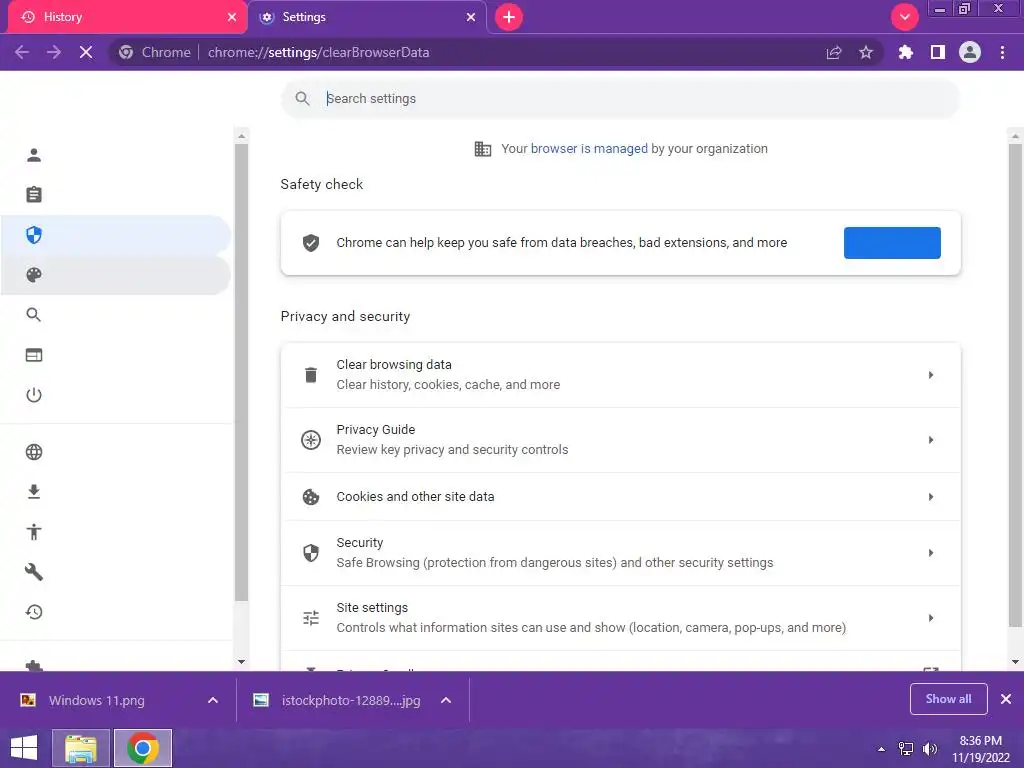Bookmark this page with the star icon

[x=866, y=52]
